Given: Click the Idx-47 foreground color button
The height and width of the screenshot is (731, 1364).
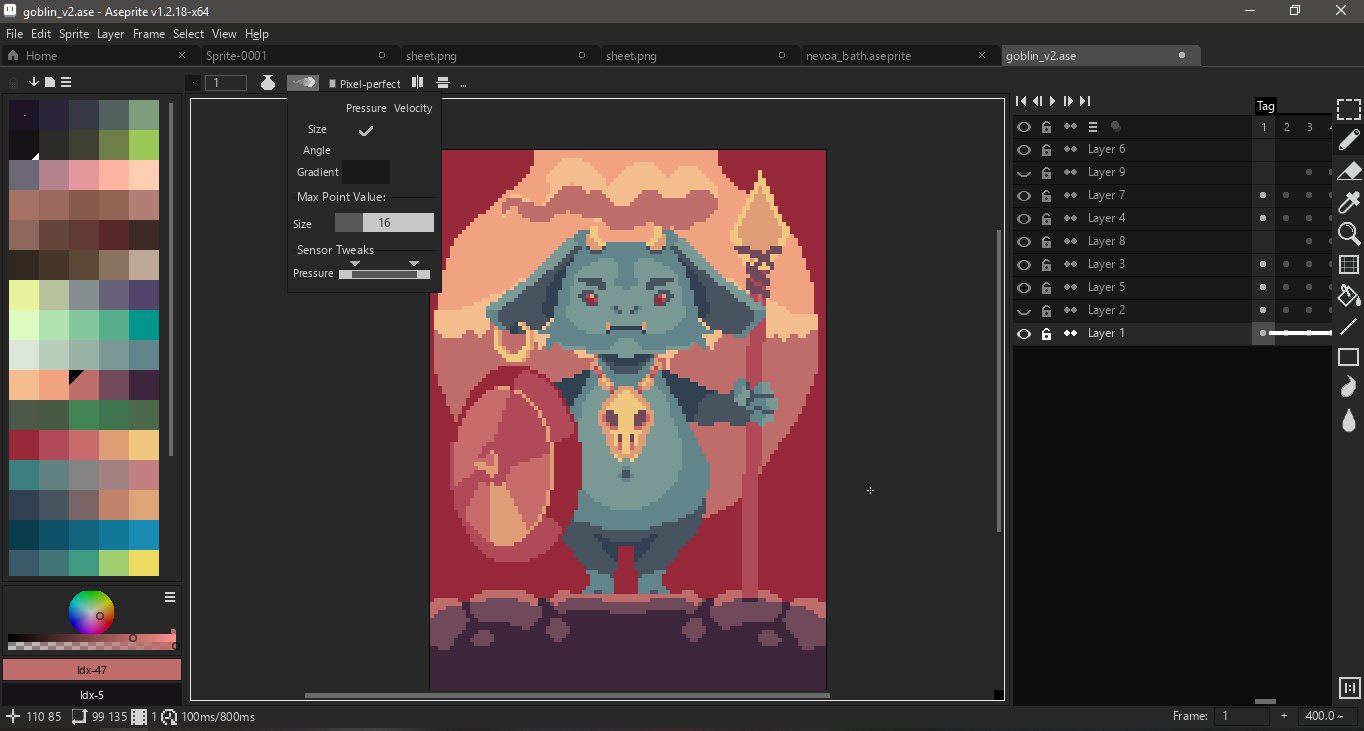Looking at the screenshot, I should coord(92,670).
